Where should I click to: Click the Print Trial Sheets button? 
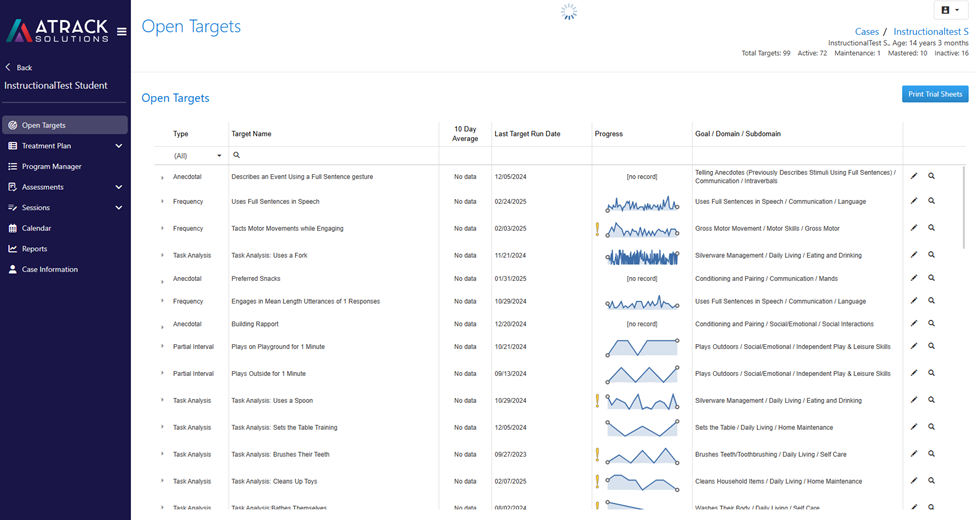click(x=935, y=94)
